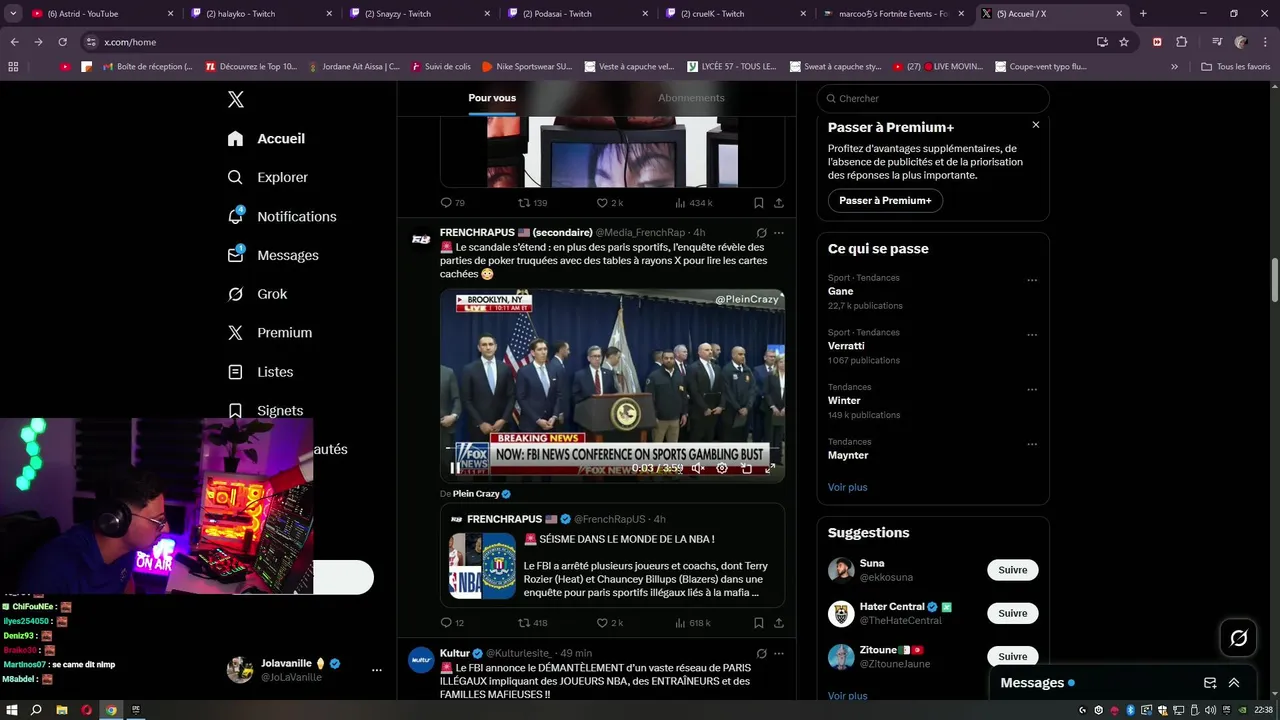Open the Plein Crazy source link

pos(482,494)
